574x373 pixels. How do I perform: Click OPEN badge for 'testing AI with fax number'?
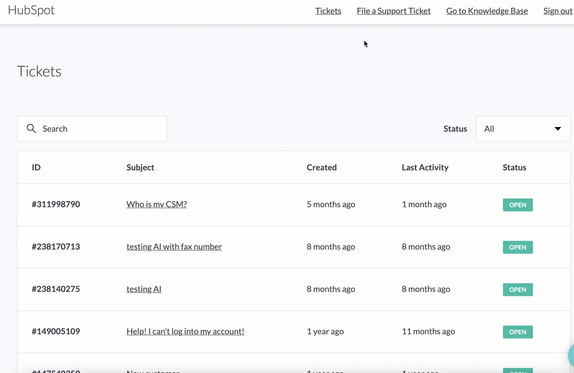pos(518,247)
